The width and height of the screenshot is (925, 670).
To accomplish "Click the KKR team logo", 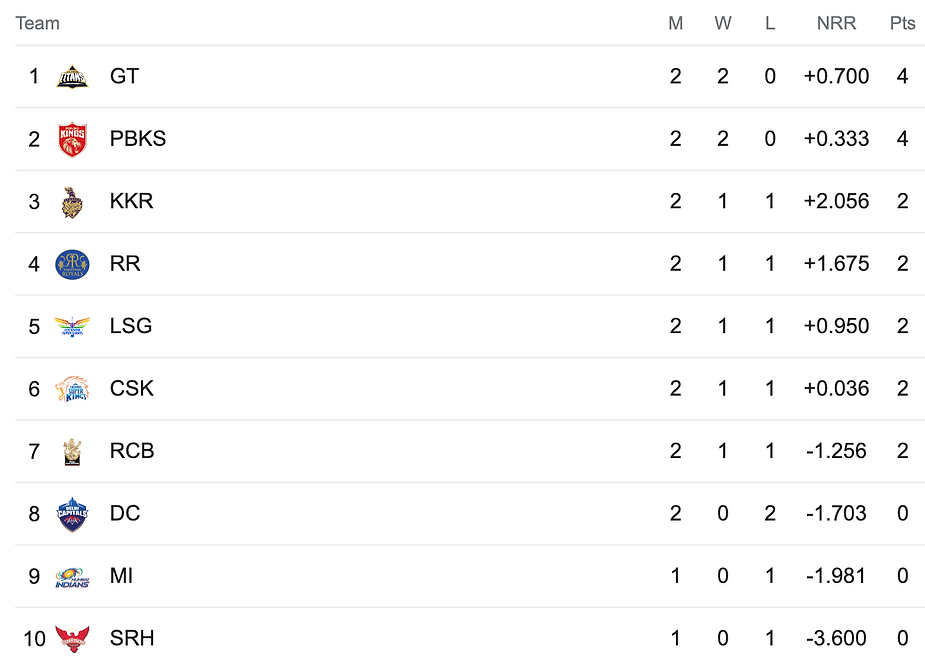I will [x=72, y=202].
